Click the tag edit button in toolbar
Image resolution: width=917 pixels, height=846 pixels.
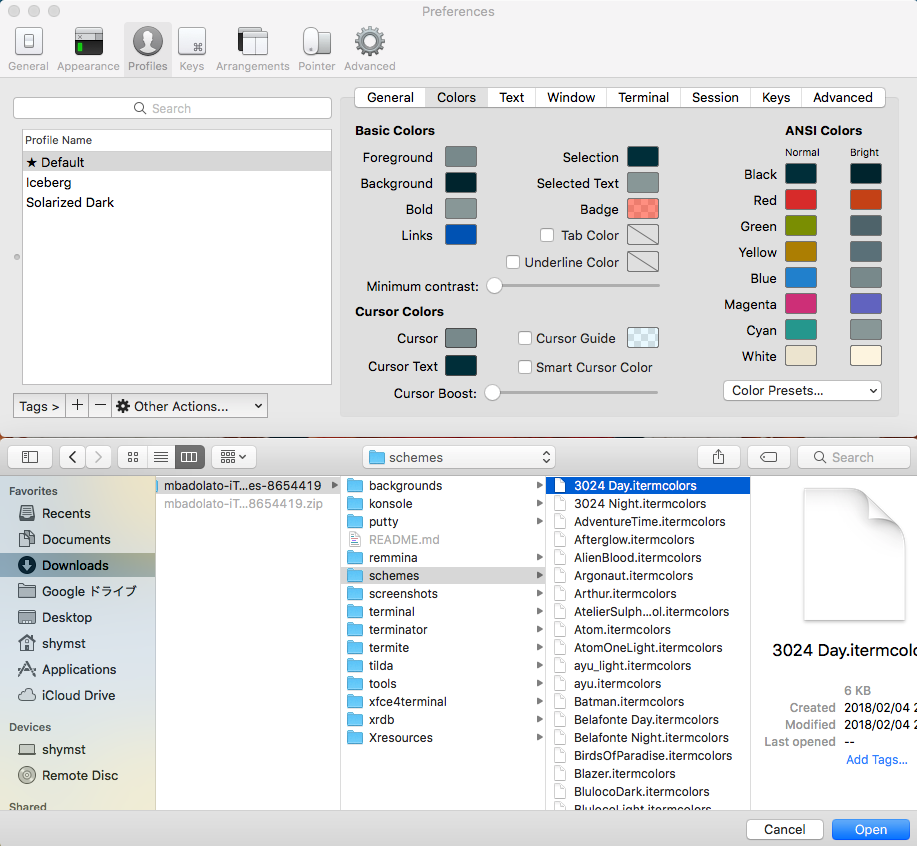tap(768, 457)
